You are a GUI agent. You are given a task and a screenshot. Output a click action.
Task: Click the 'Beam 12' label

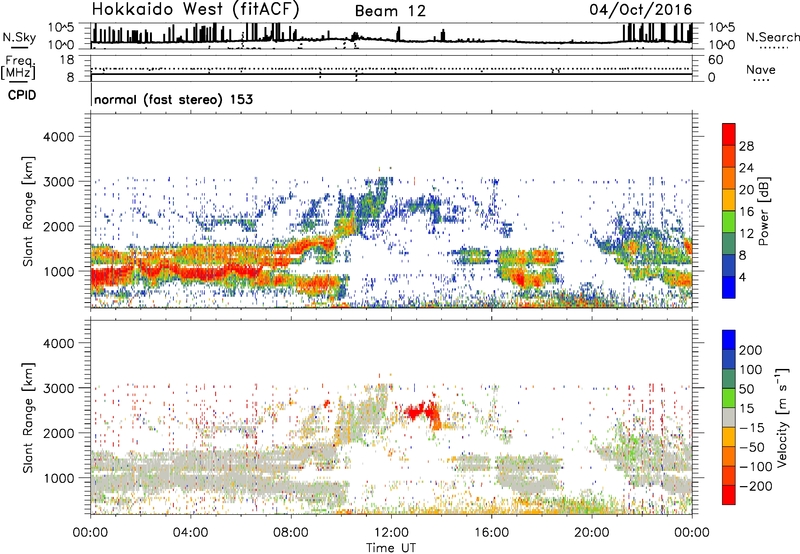tap(390, 11)
